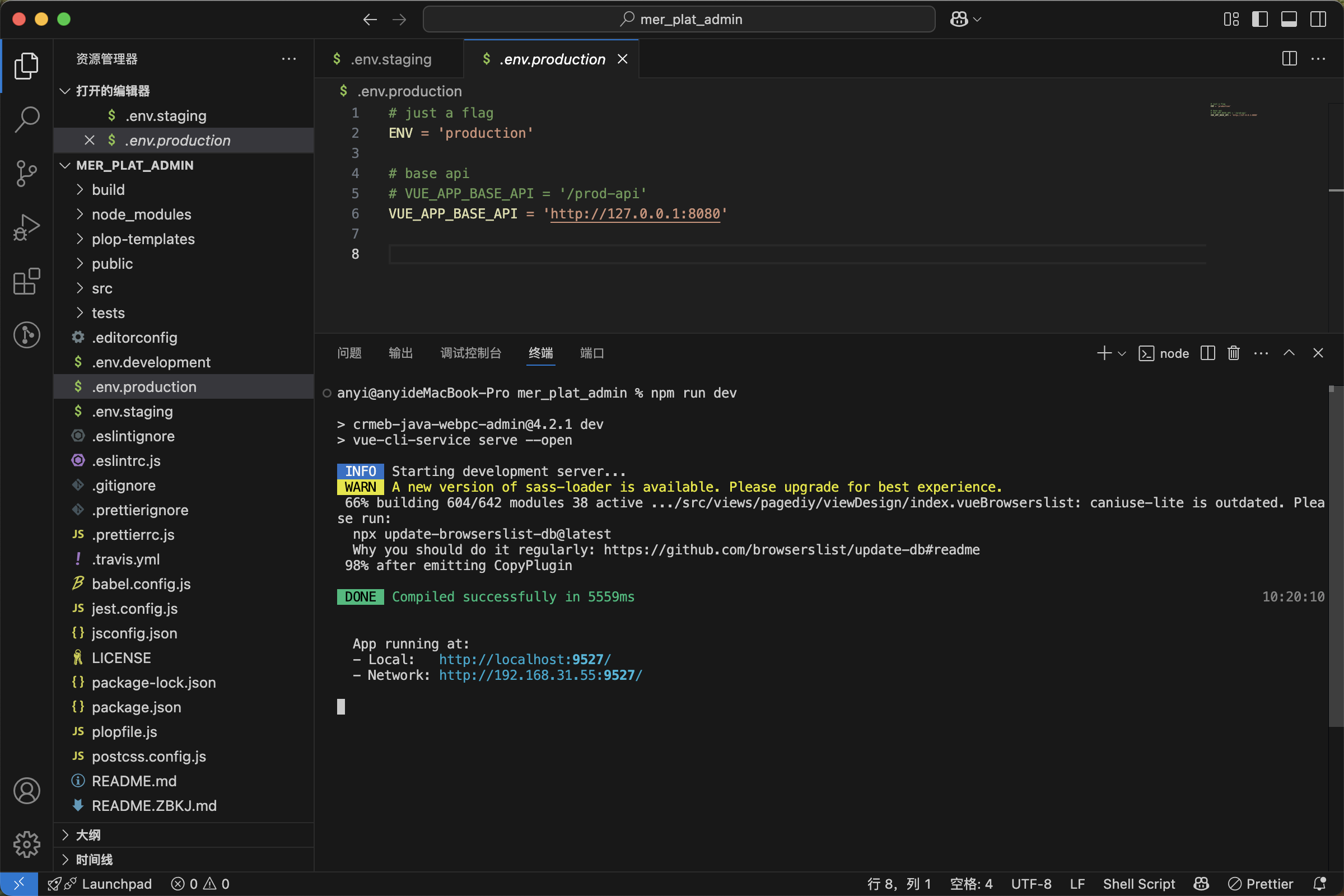The width and height of the screenshot is (1344, 896).
Task: Open the Copilot chat icon in title bar
Action: pyautogui.click(x=959, y=20)
